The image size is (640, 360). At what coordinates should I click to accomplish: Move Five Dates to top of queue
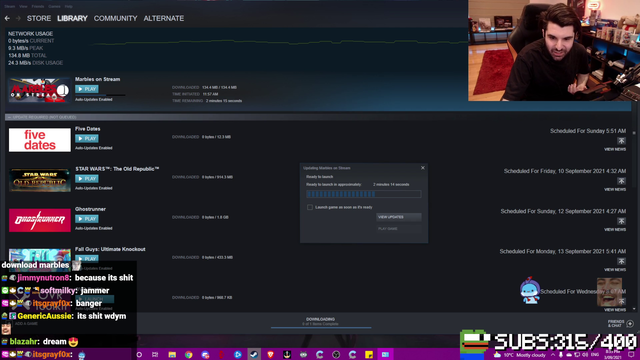point(621,141)
